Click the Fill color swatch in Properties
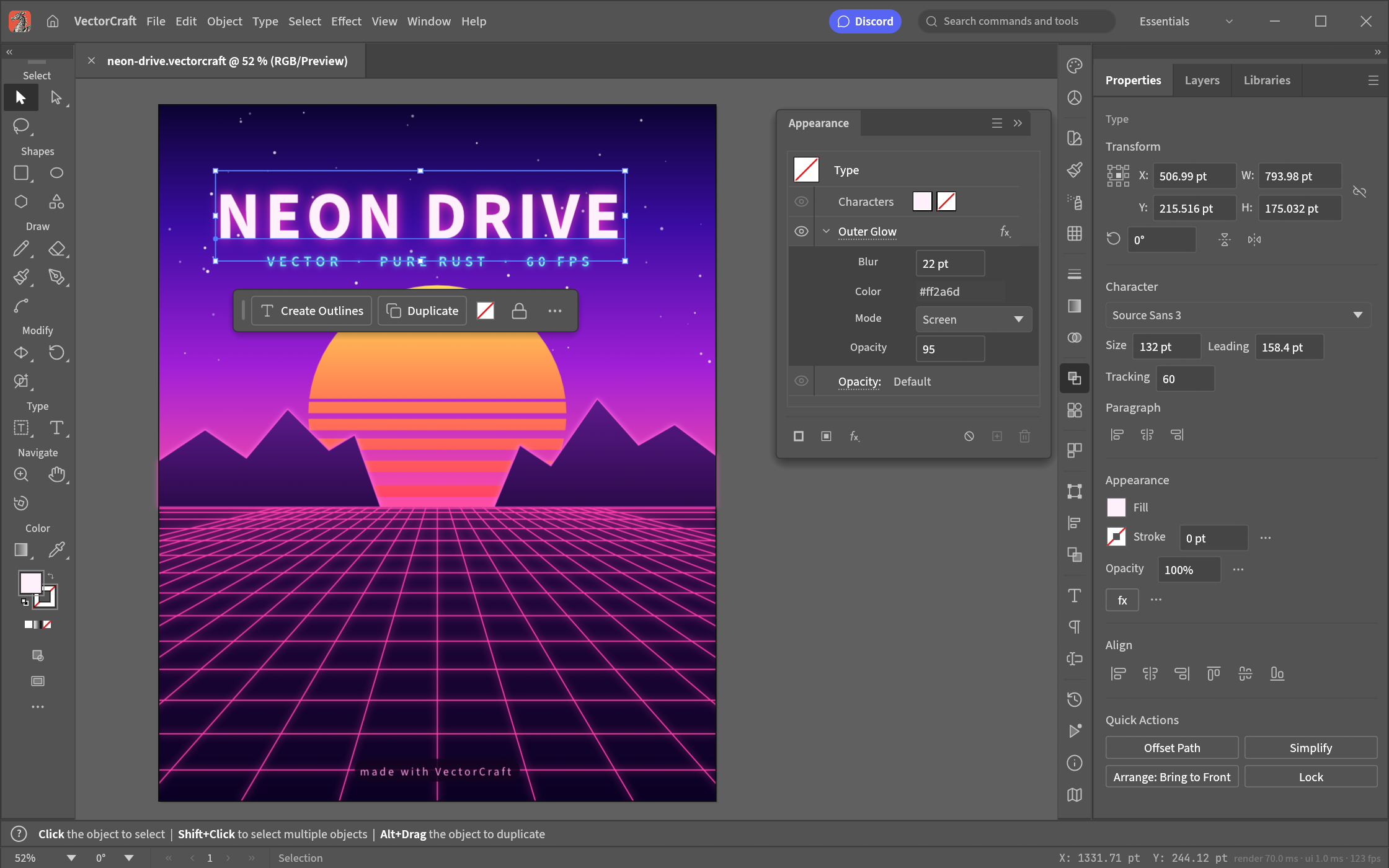The height and width of the screenshot is (868, 1389). (x=1116, y=508)
